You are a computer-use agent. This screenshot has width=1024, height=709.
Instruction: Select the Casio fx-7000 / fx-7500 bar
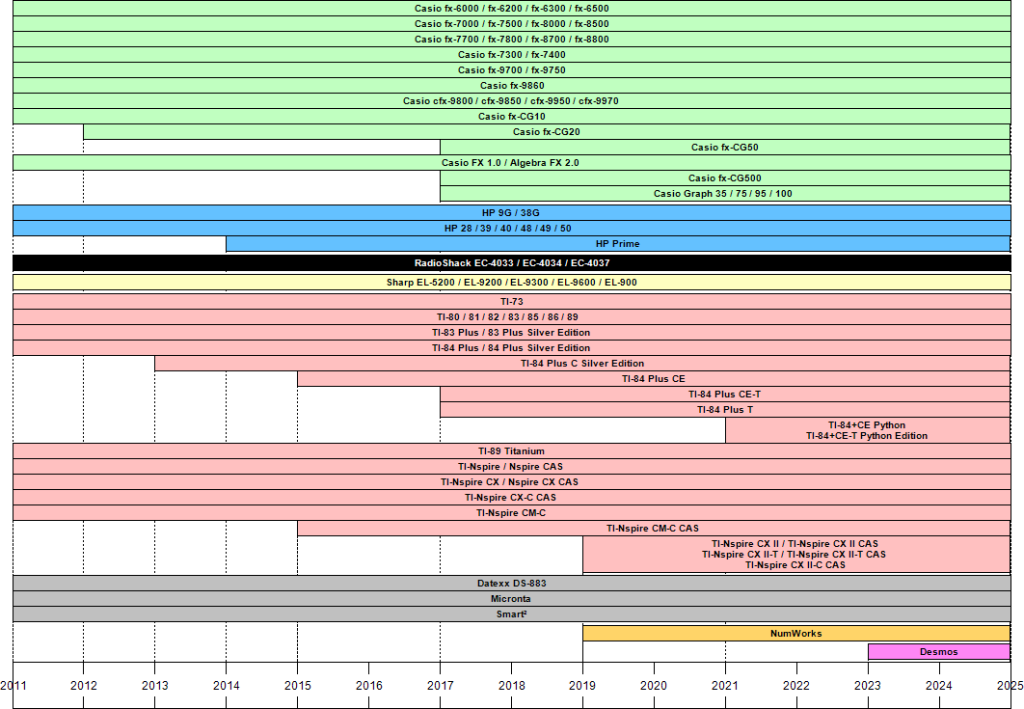tap(512, 24)
